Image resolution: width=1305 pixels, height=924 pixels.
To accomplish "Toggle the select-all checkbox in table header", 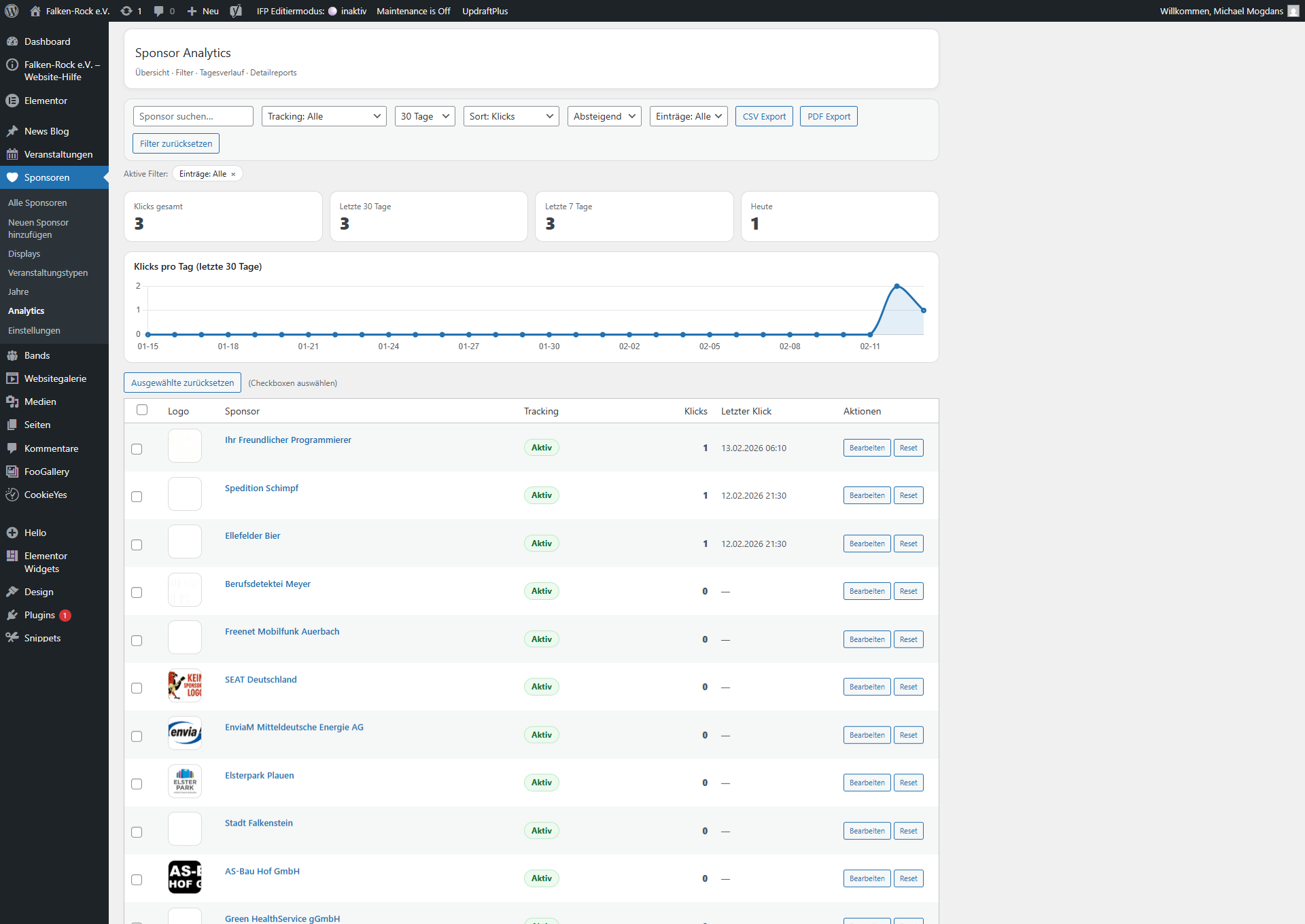I will 142,410.
